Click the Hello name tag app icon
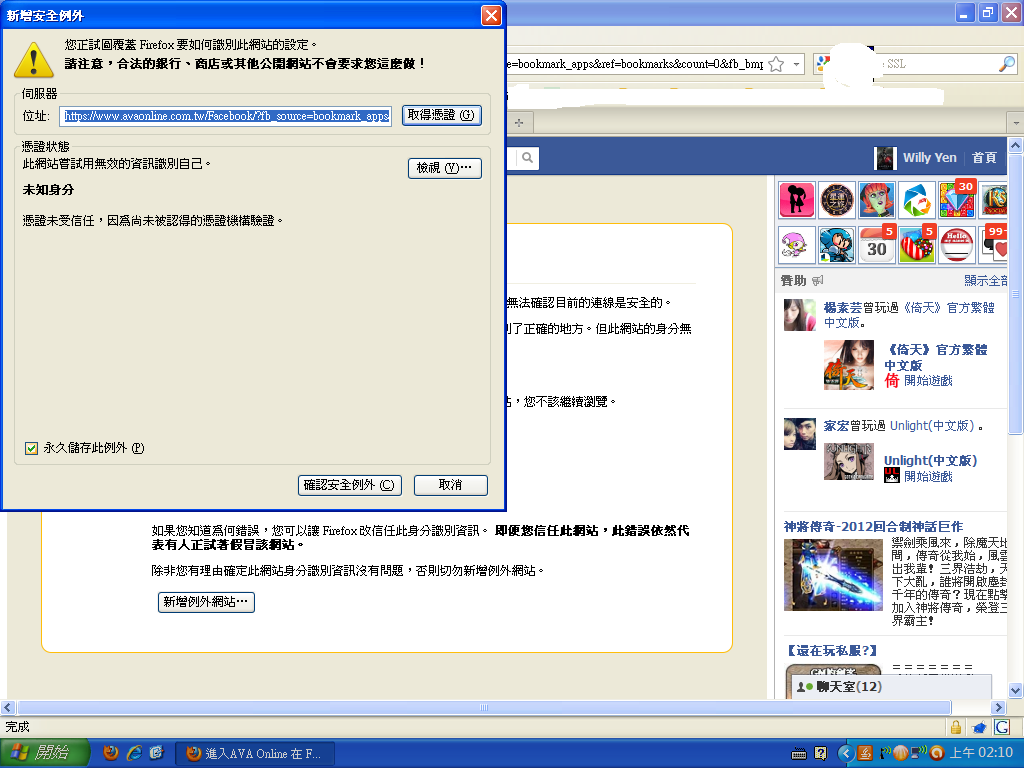 click(x=957, y=246)
